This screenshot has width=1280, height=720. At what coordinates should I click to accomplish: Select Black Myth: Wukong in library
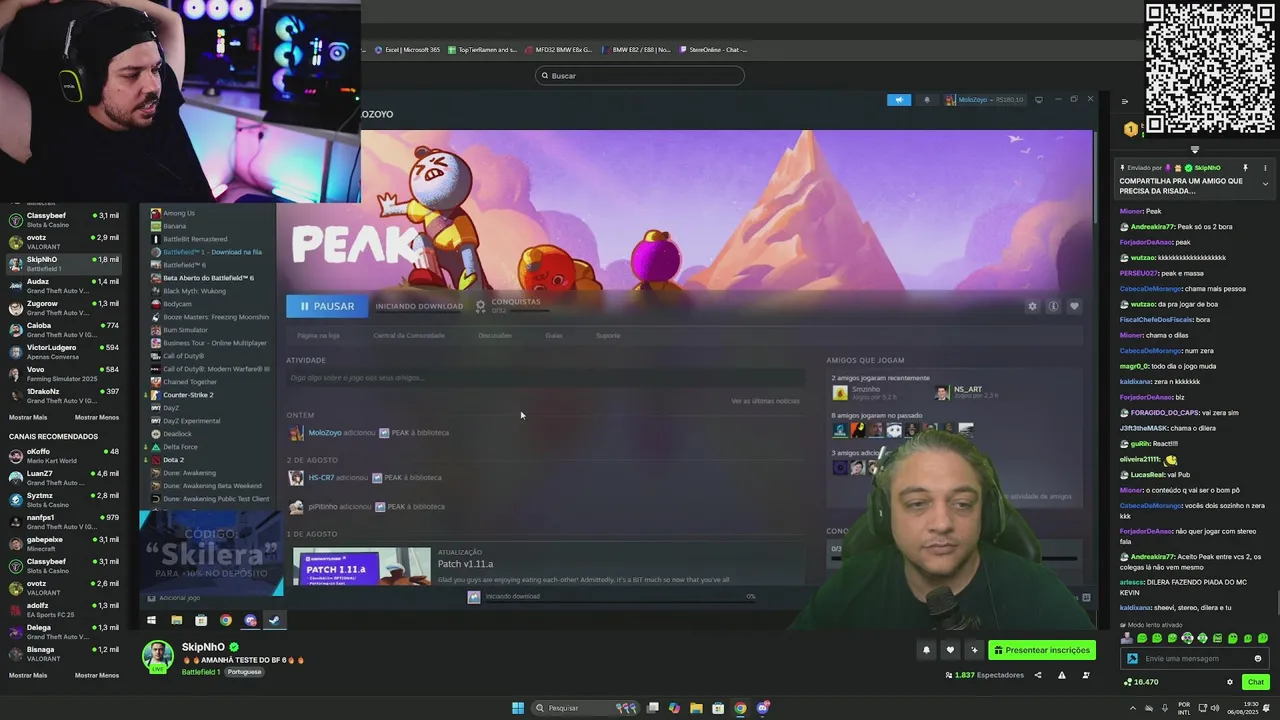coord(194,291)
